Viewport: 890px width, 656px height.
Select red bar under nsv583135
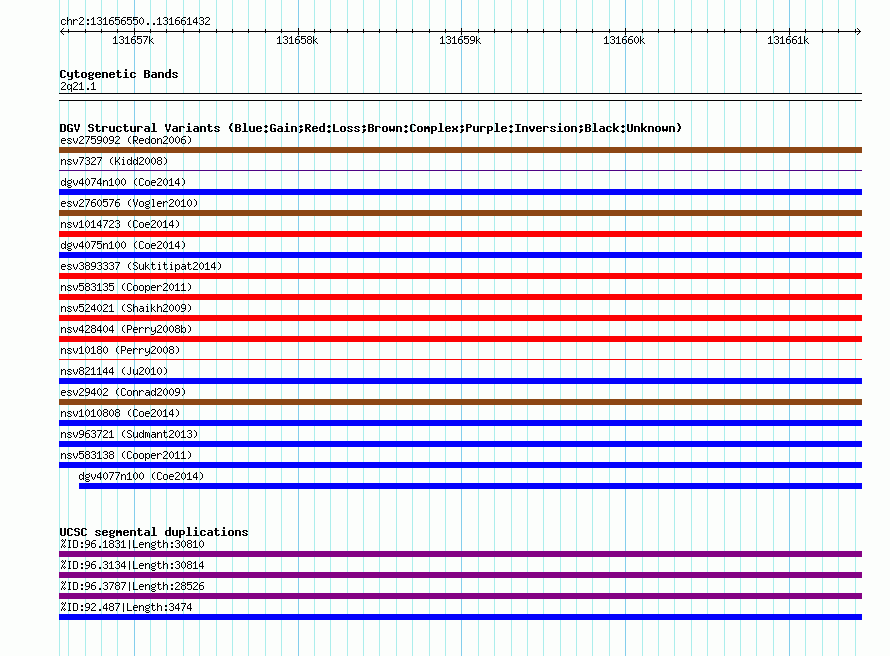[x=460, y=297]
